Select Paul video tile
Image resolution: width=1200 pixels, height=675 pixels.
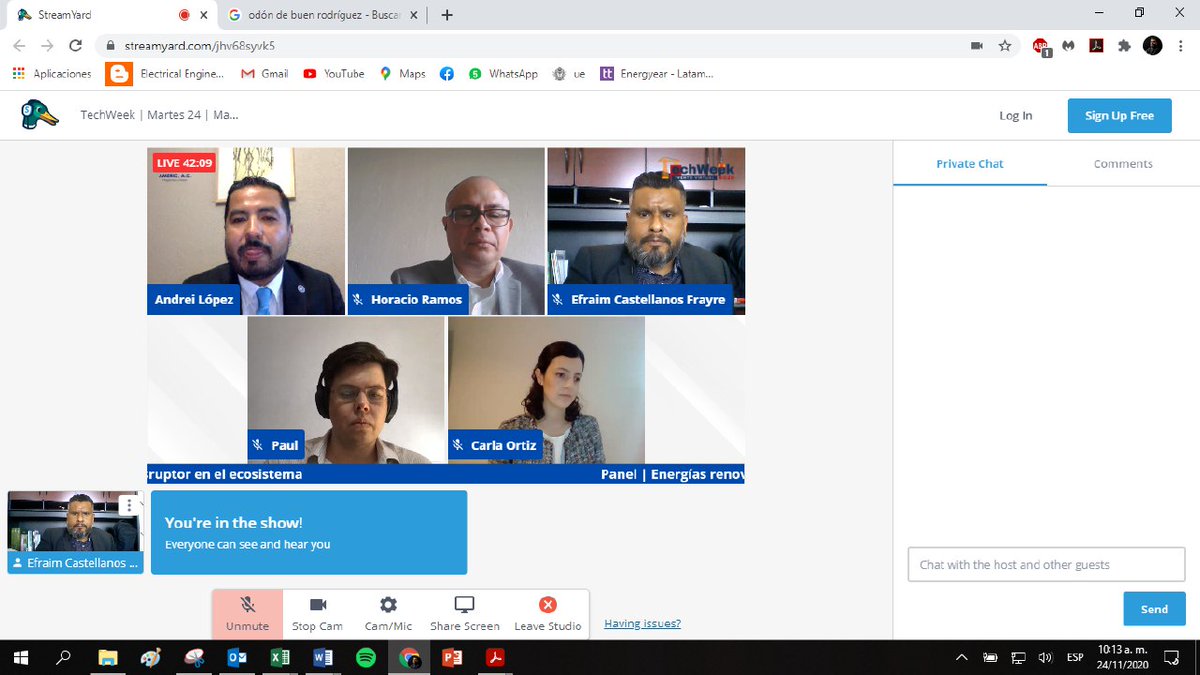click(346, 390)
